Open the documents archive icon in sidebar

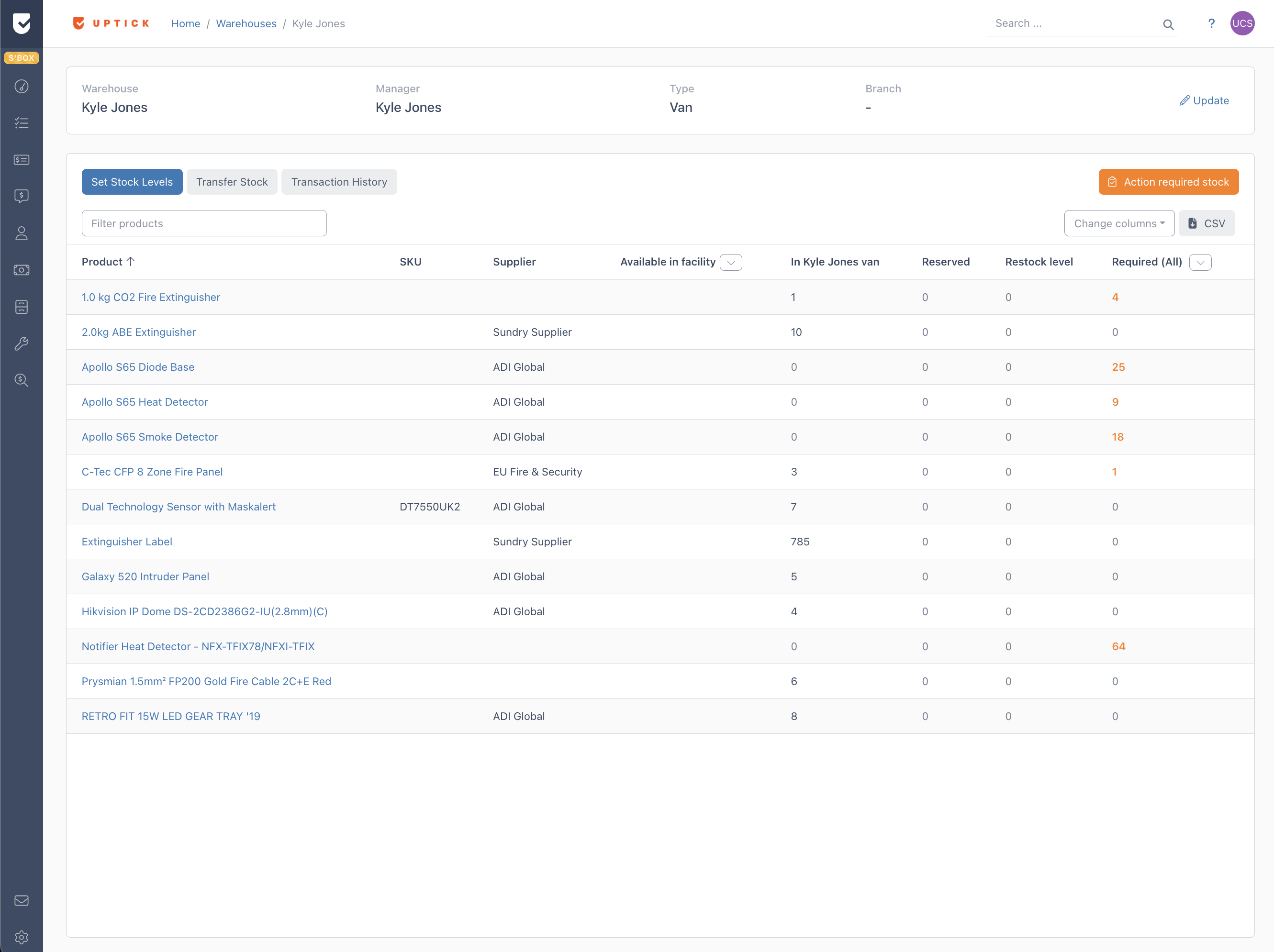click(22, 307)
